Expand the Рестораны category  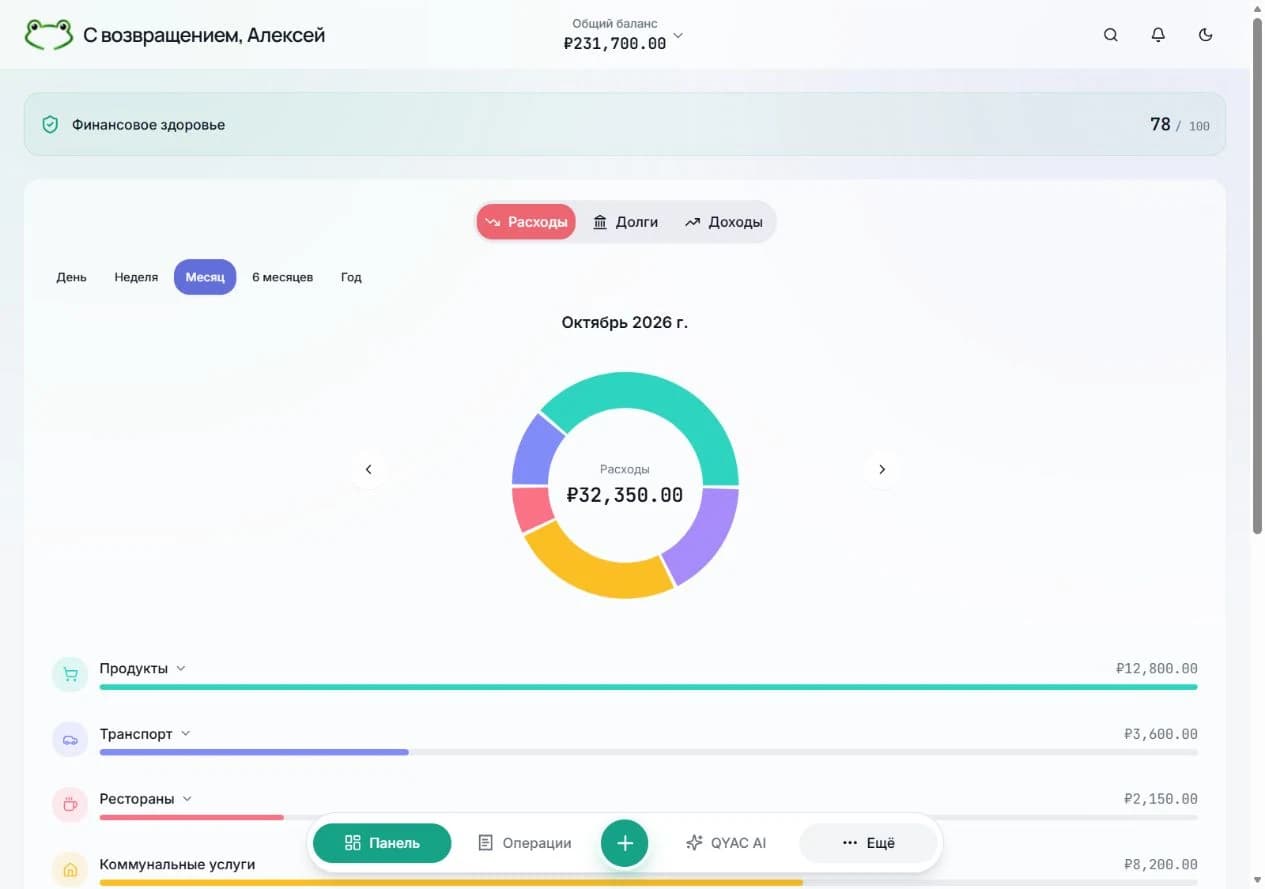pos(187,798)
